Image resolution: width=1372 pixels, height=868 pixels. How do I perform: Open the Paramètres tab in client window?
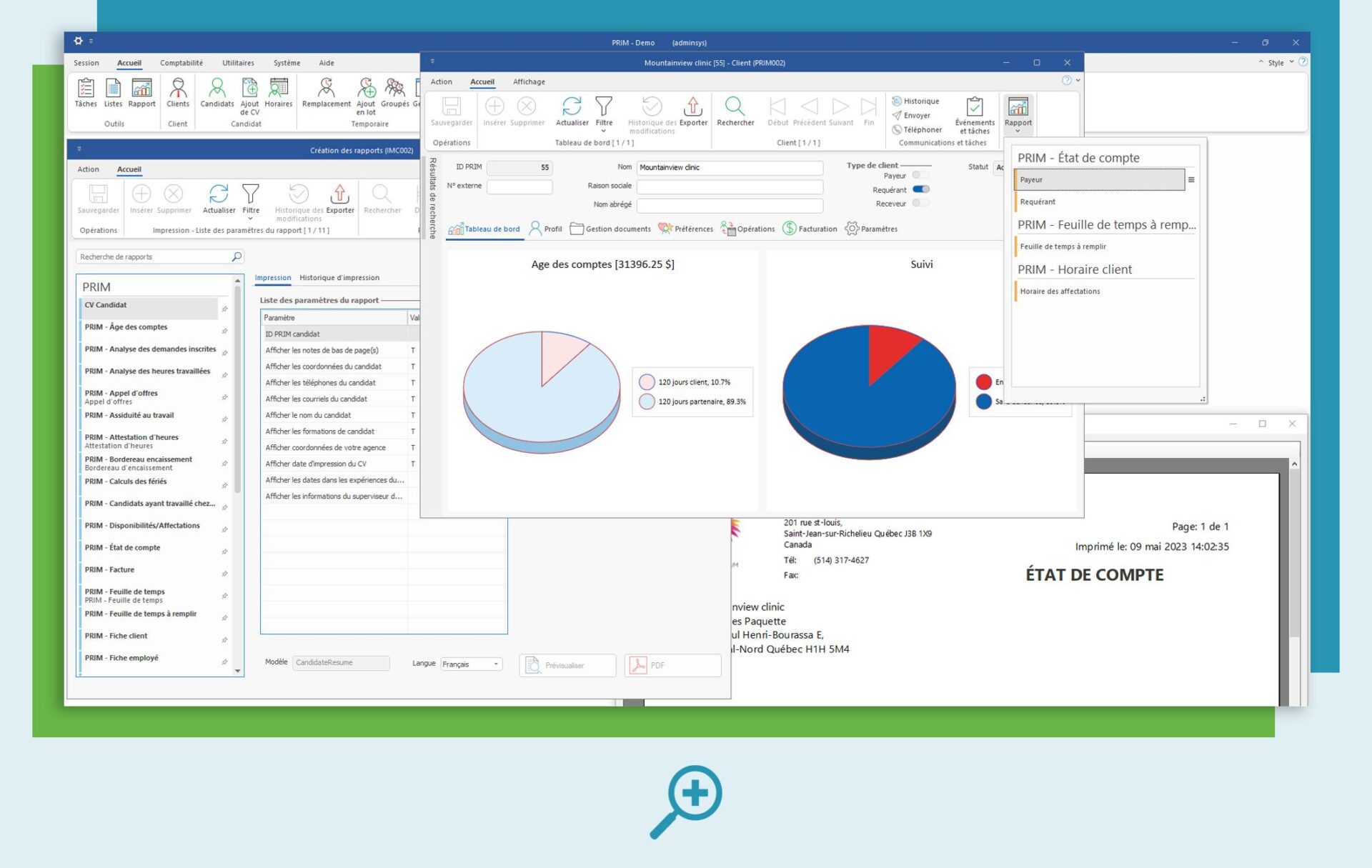[871, 229]
